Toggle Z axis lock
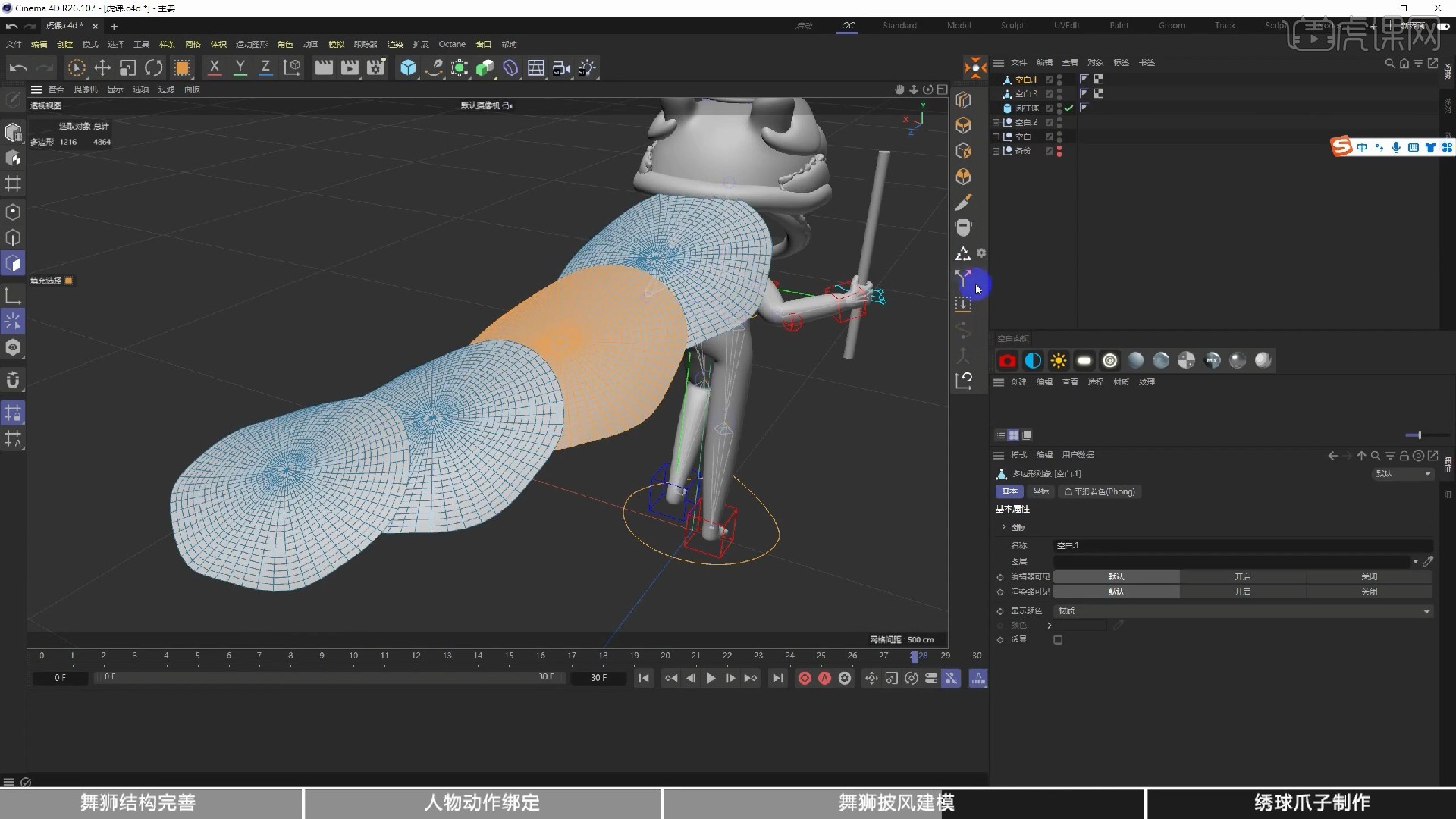This screenshot has width=1456, height=819. pyautogui.click(x=265, y=68)
